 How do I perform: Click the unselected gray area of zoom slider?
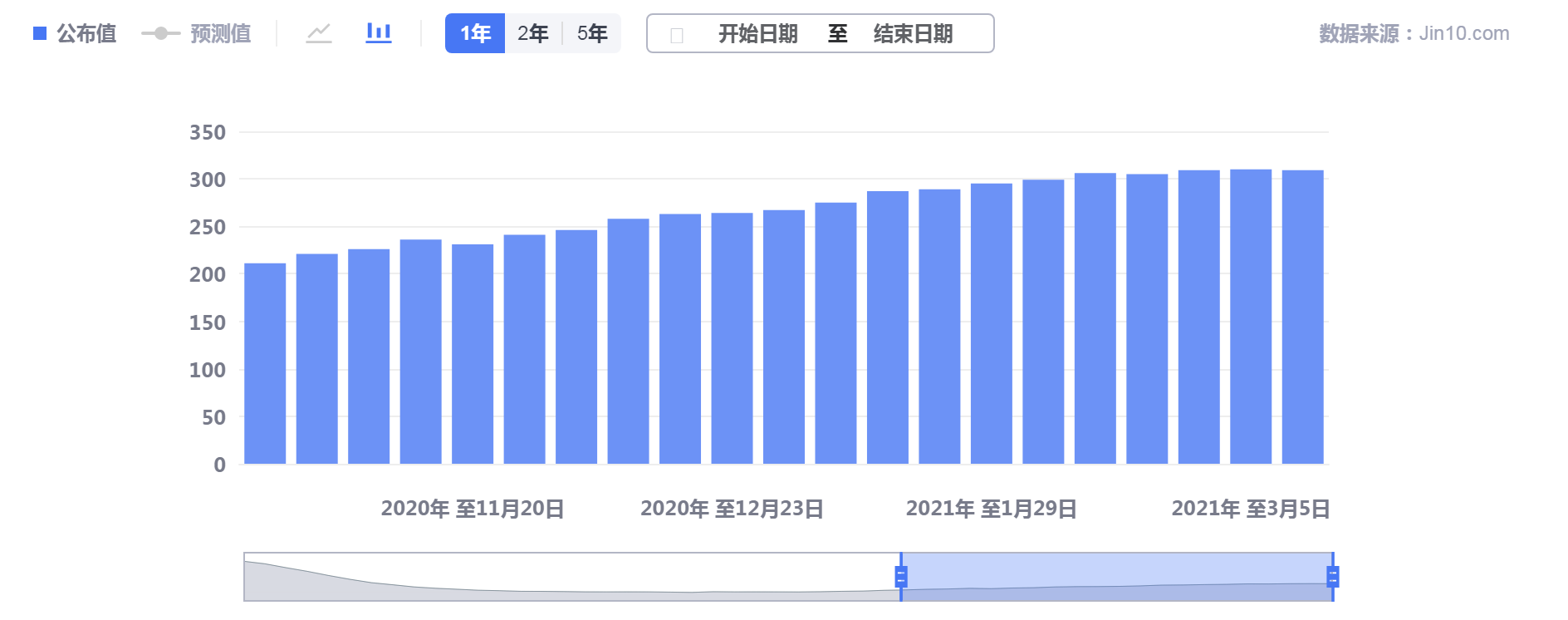point(571,577)
